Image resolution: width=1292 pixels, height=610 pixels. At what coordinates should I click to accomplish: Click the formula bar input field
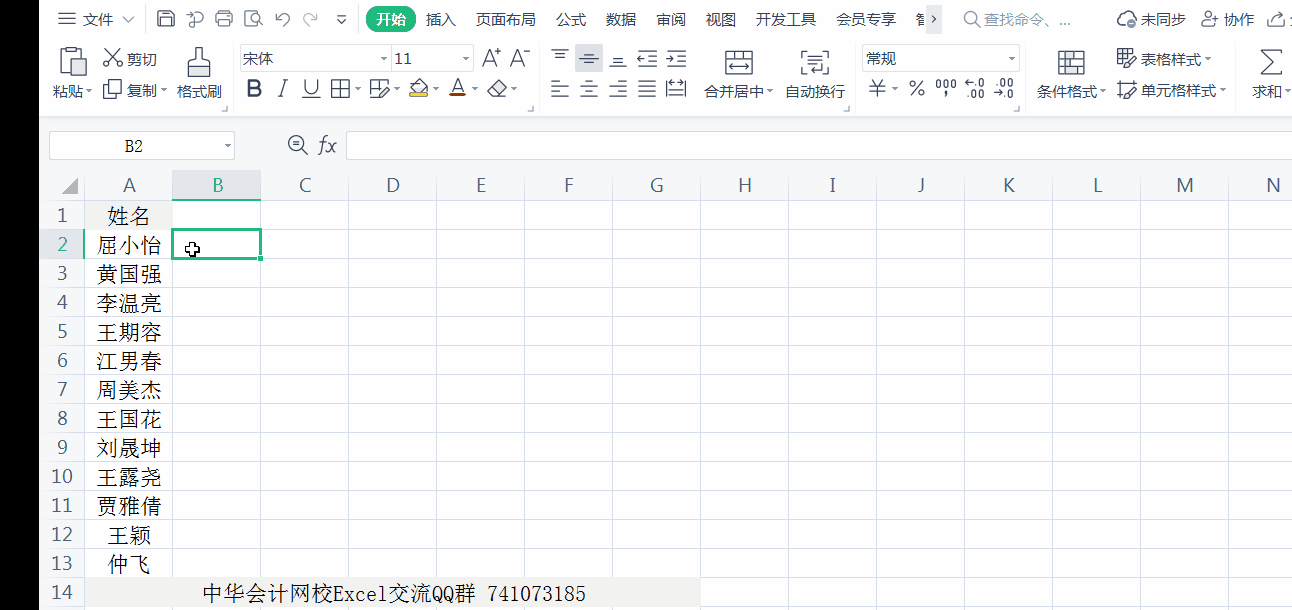click(x=818, y=146)
